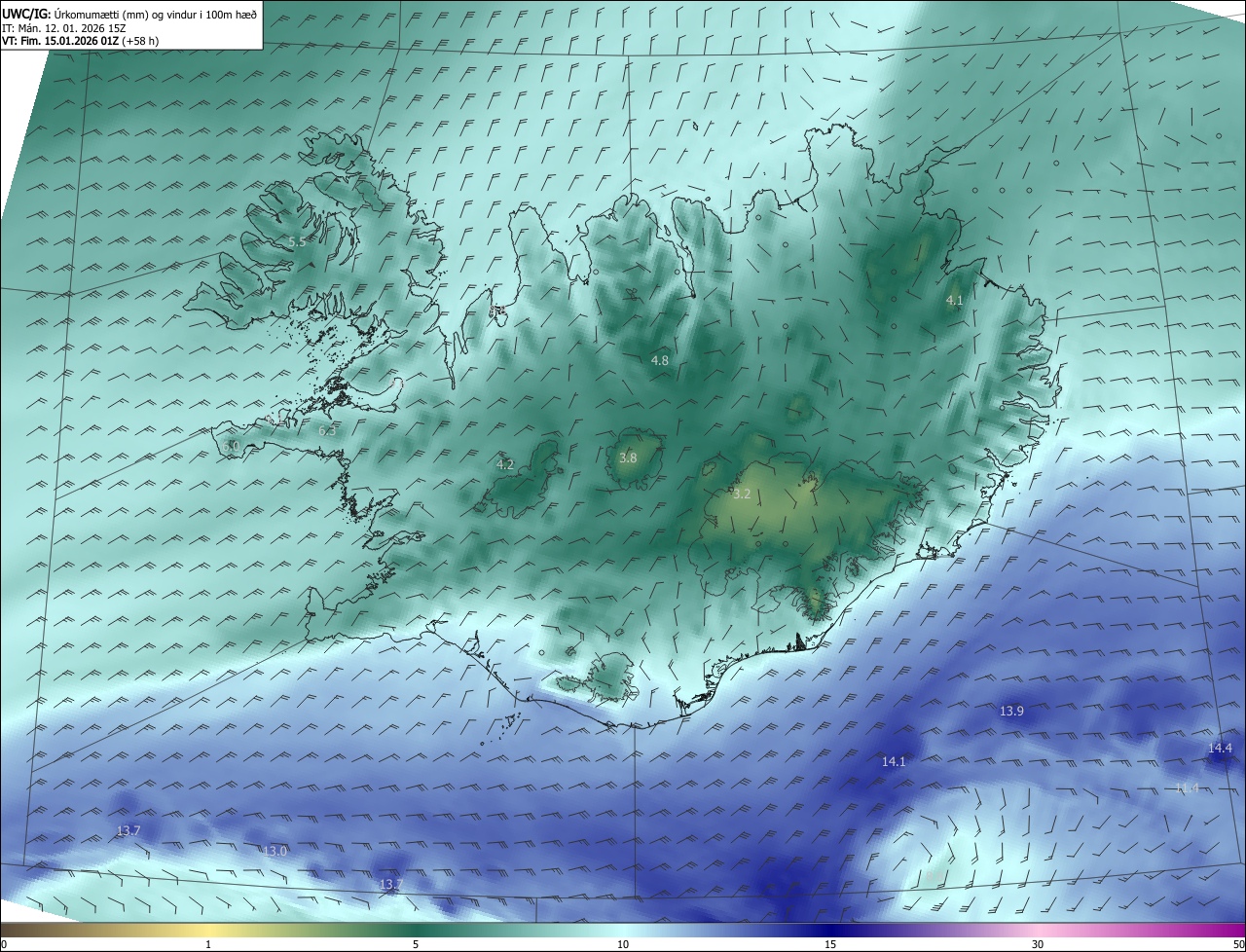Select the 3.2 value on the large glacier
Viewport: 1246px width, 952px height.
click(742, 494)
